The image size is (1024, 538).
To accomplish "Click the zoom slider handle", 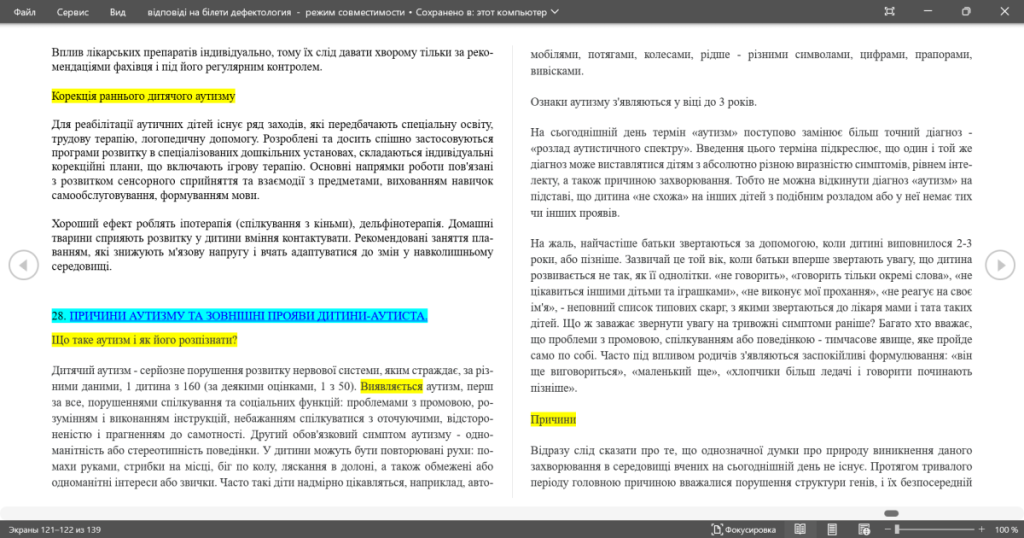I will pos(897,530).
